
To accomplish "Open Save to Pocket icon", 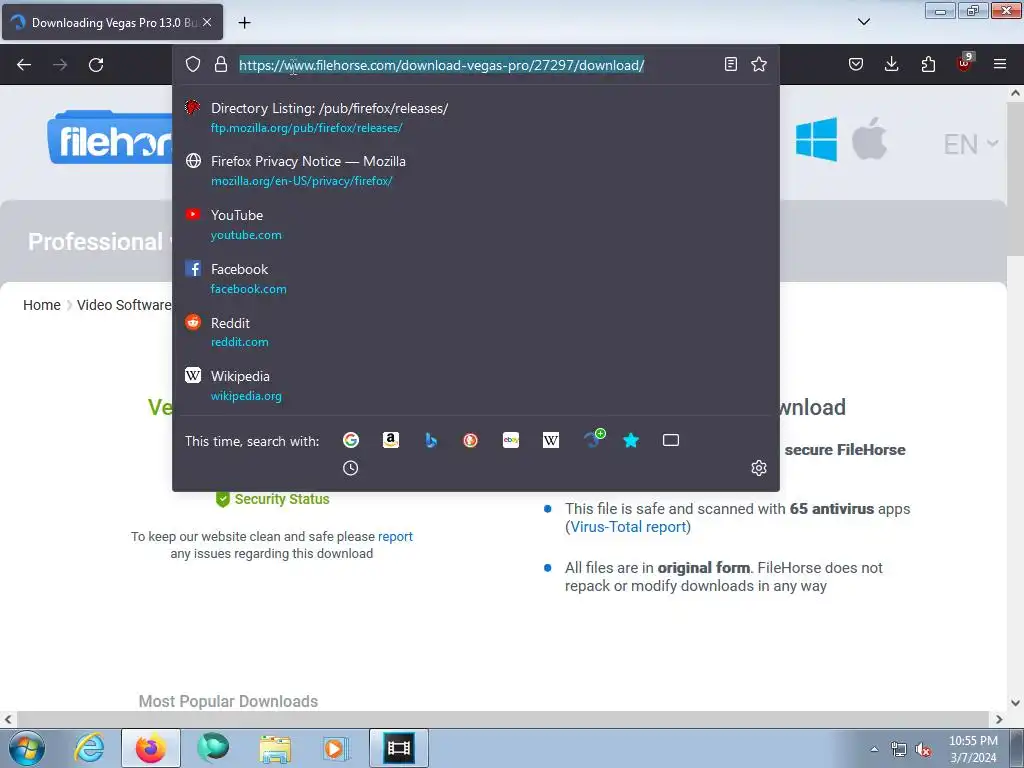I will pyautogui.click(x=856, y=64).
